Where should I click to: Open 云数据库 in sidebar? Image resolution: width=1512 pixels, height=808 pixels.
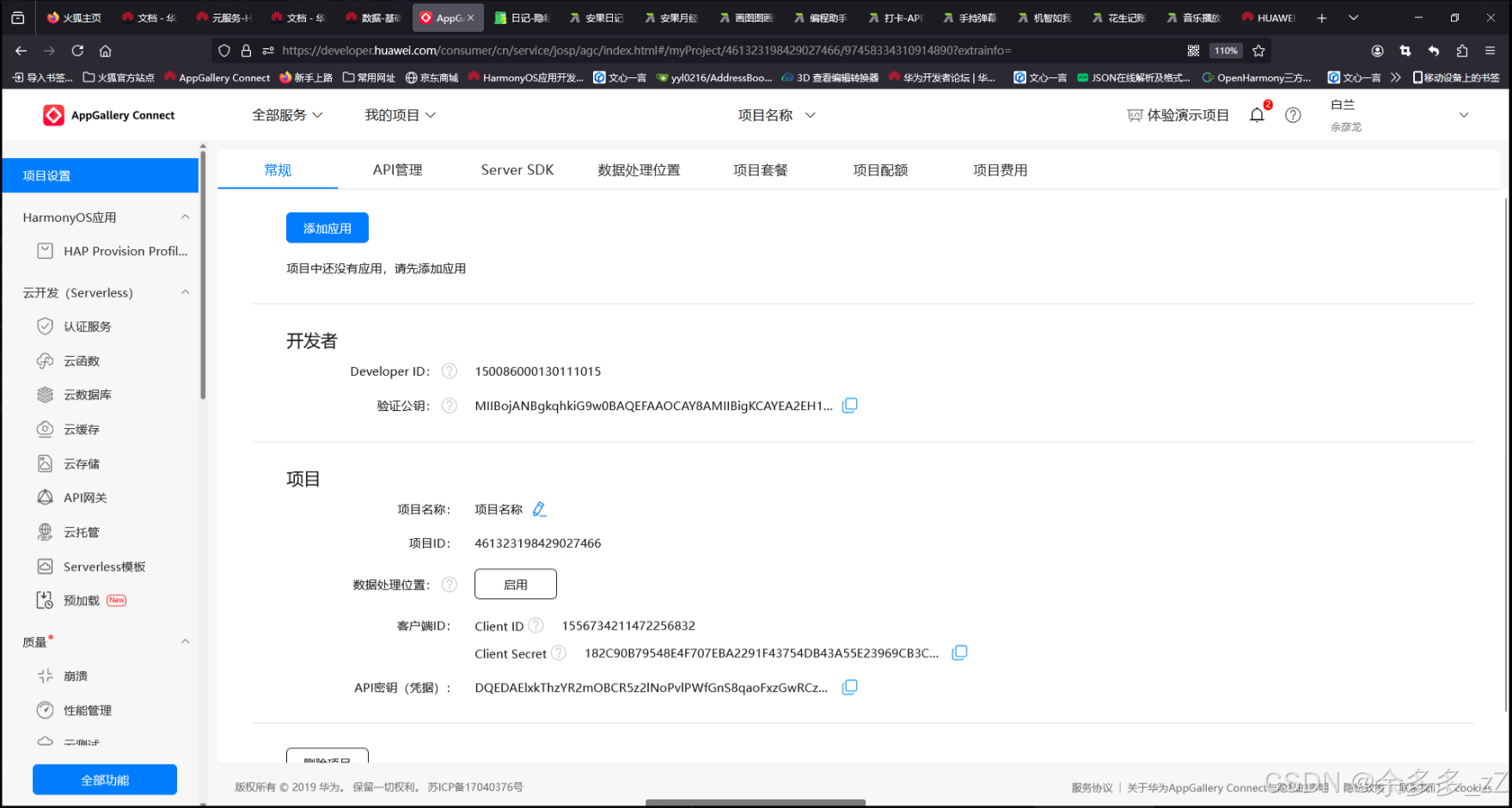tap(88, 395)
